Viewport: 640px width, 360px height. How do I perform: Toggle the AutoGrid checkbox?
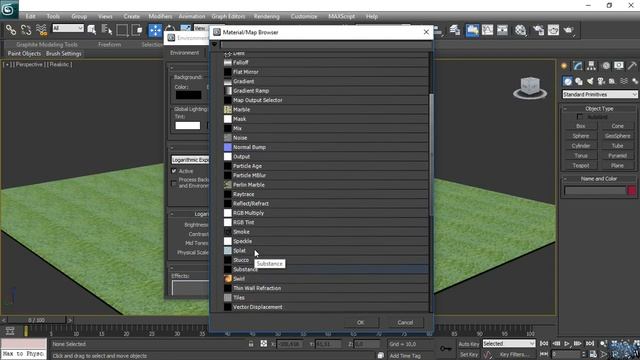(580, 117)
